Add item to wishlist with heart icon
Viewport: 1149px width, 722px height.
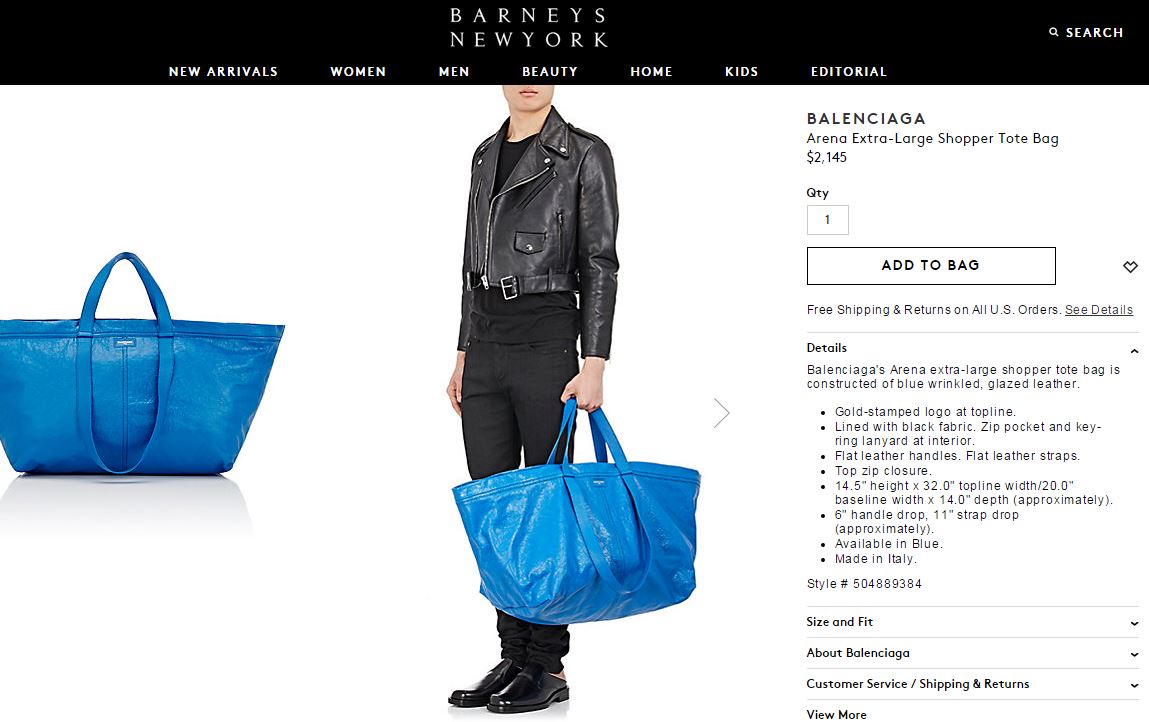tap(1130, 267)
